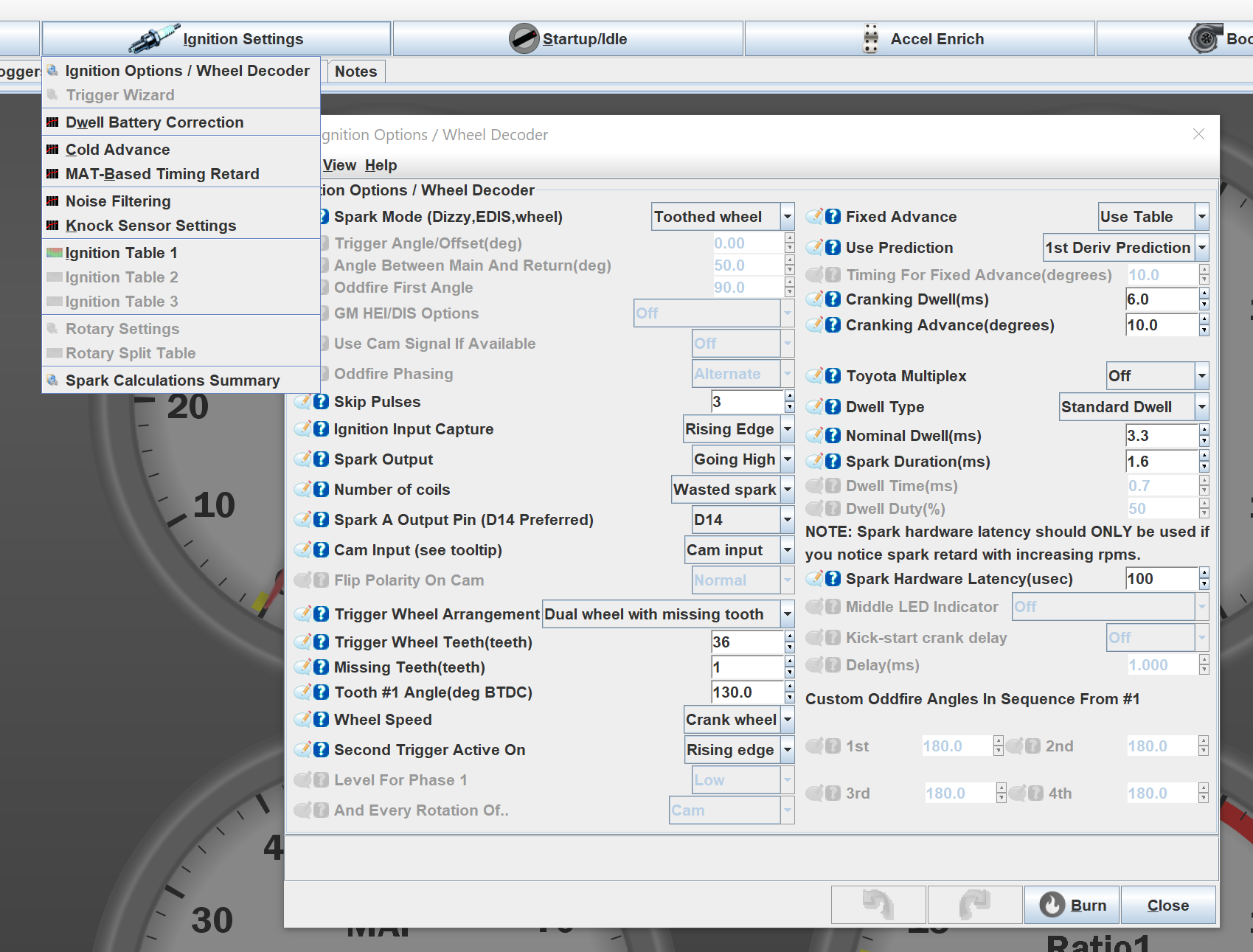
Task: Click the turbo icon in the Boost toolbar button
Action: 1204,38
